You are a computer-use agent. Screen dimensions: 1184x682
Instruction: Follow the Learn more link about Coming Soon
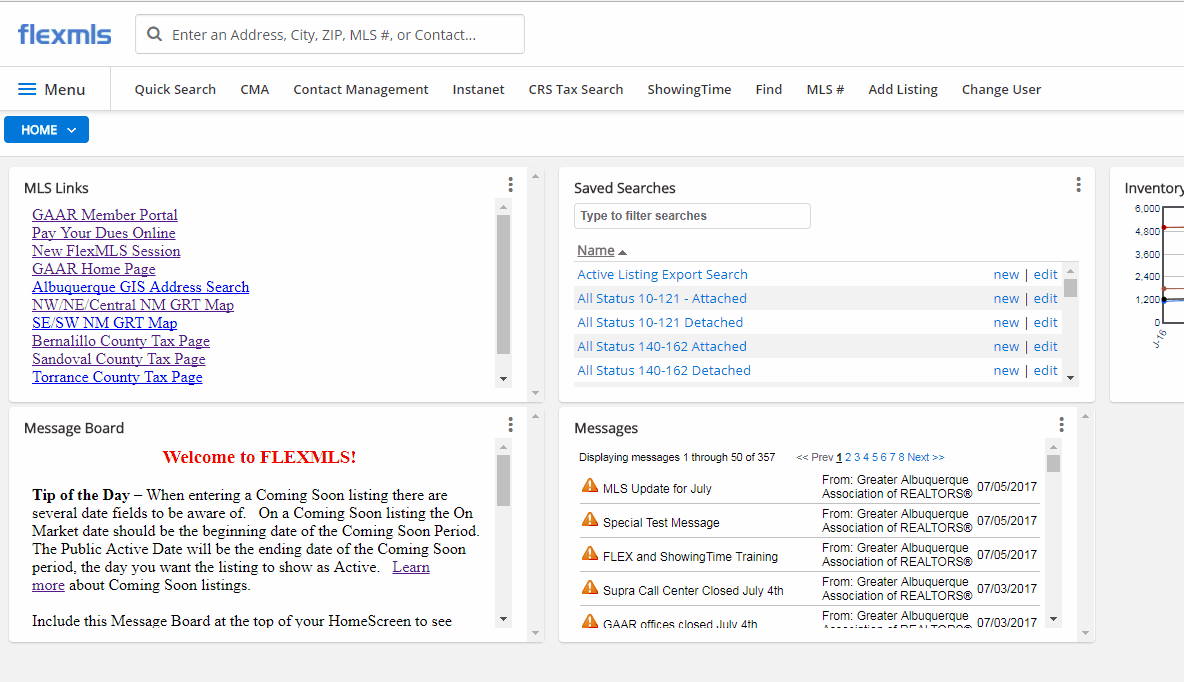tap(411, 567)
